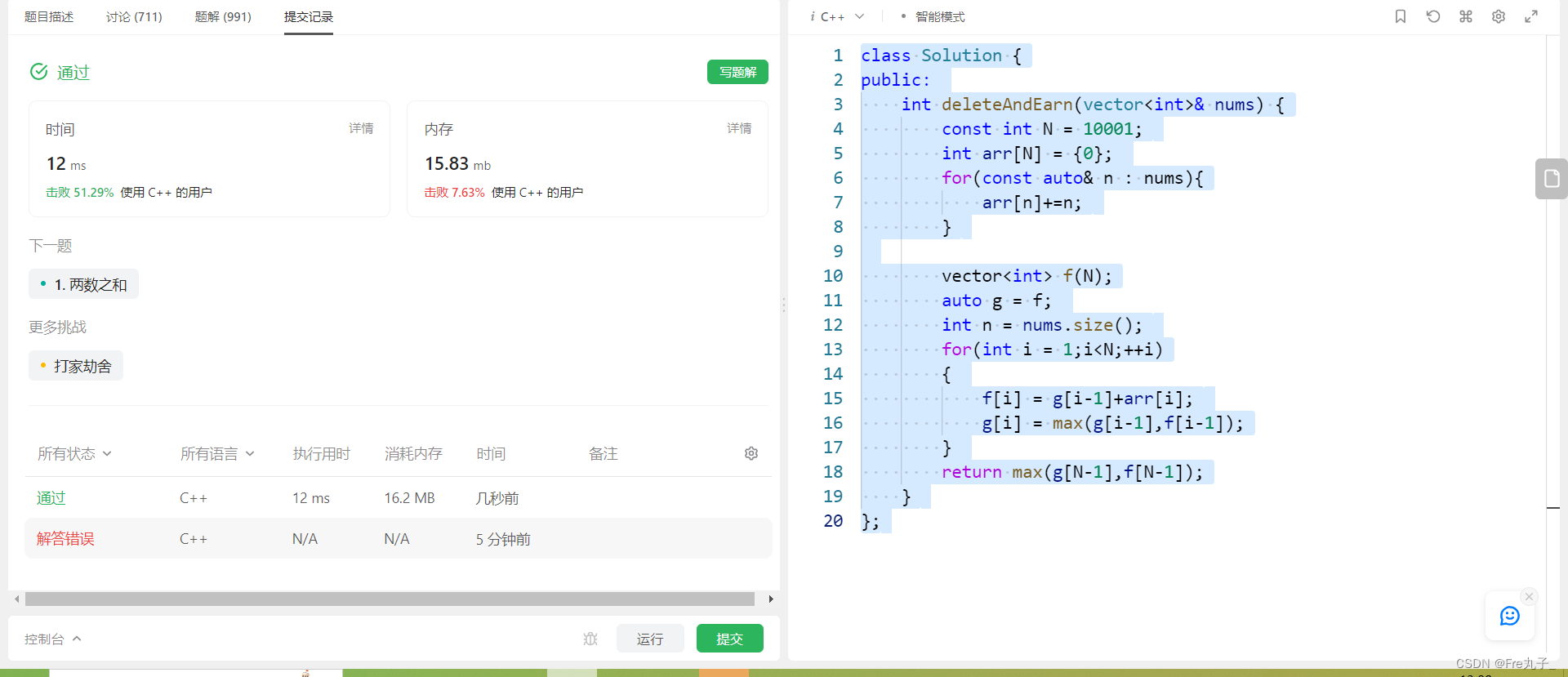Switch to the 题解 (991) tab
The height and width of the screenshot is (677, 1568).
223,16
